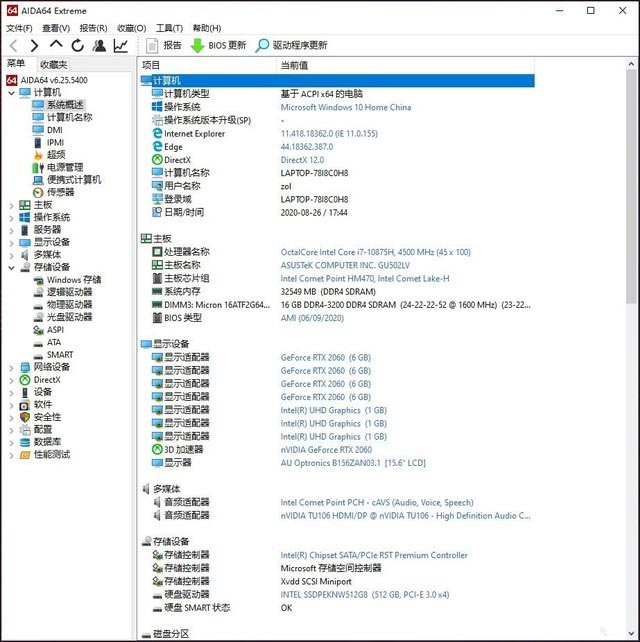The height and width of the screenshot is (642, 640).
Task: Select the highlighted 计算机 section row
Action: [x=337, y=81]
